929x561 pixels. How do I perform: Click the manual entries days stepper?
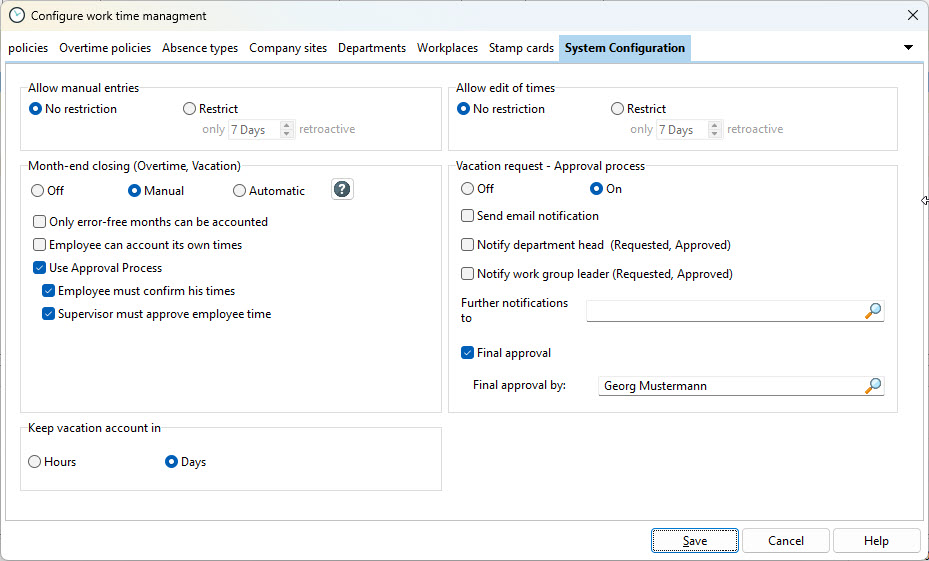point(287,129)
